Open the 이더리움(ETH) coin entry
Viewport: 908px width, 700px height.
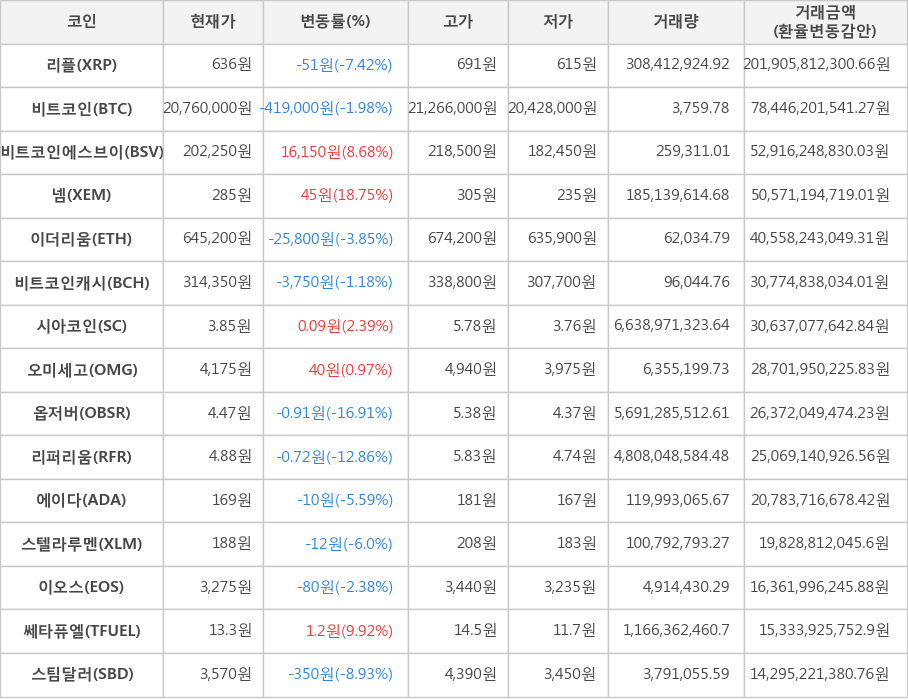click(82, 239)
